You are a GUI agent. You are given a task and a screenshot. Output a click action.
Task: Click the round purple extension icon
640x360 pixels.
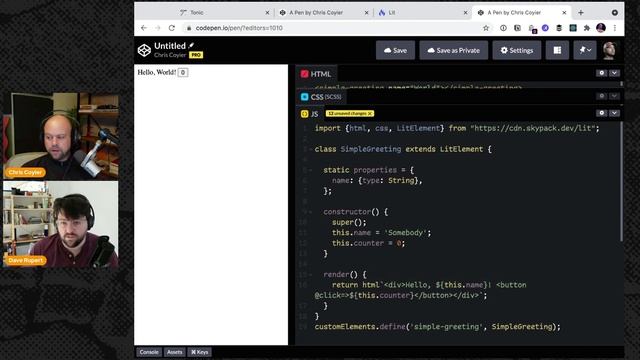(x=545, y=28)
